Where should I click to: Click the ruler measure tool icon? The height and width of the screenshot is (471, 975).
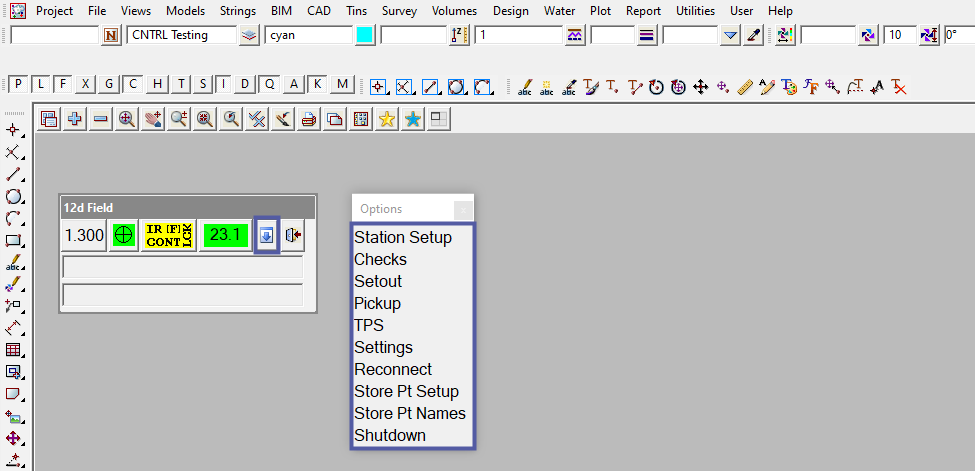744,87
